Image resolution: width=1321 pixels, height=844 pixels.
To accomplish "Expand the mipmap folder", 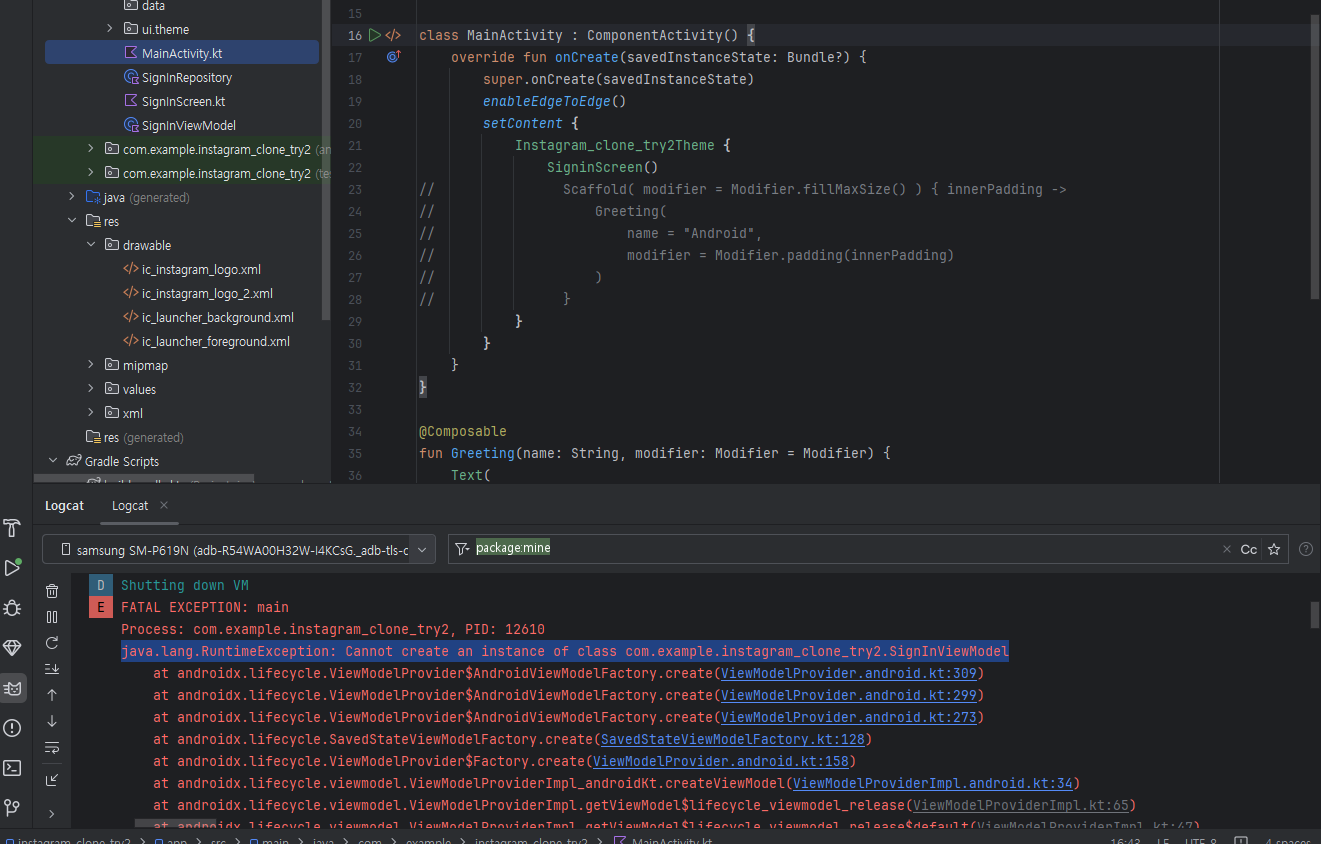I will [x=91, y=365].
